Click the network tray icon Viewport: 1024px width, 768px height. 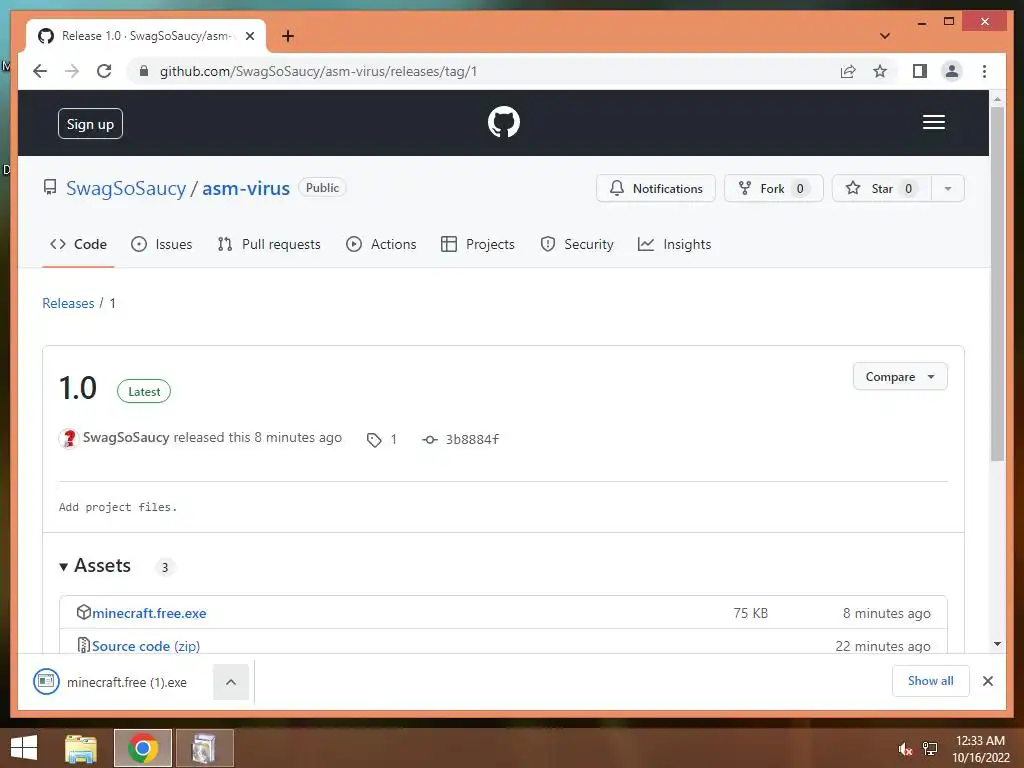(x=929, y=749)
